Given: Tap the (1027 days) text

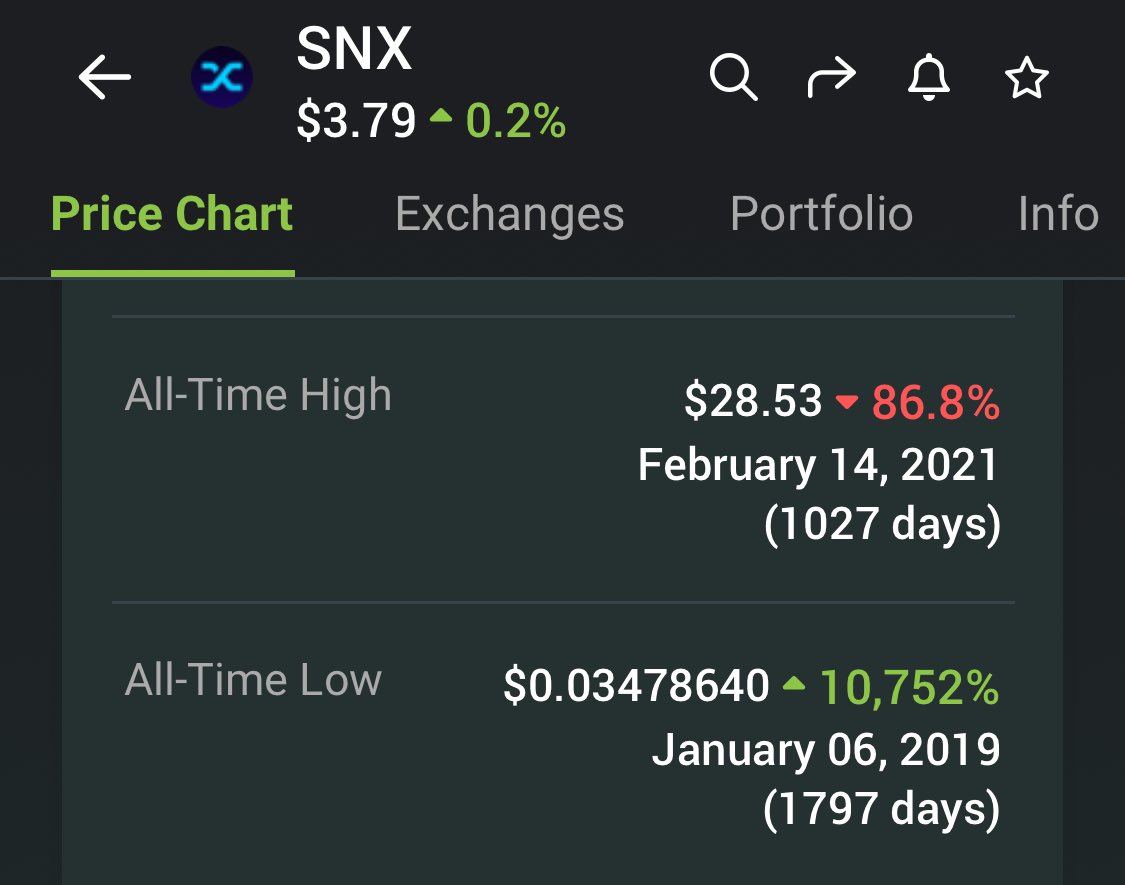Looking at the screenshot, I should [x=882, y=524].
